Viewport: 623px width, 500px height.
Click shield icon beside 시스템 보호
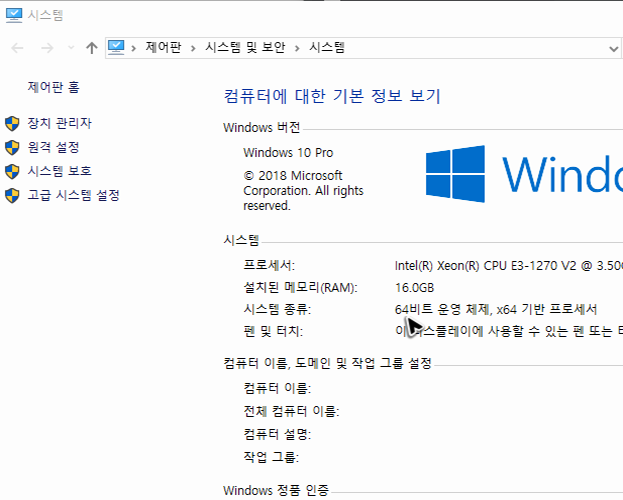tap(12, 172)
